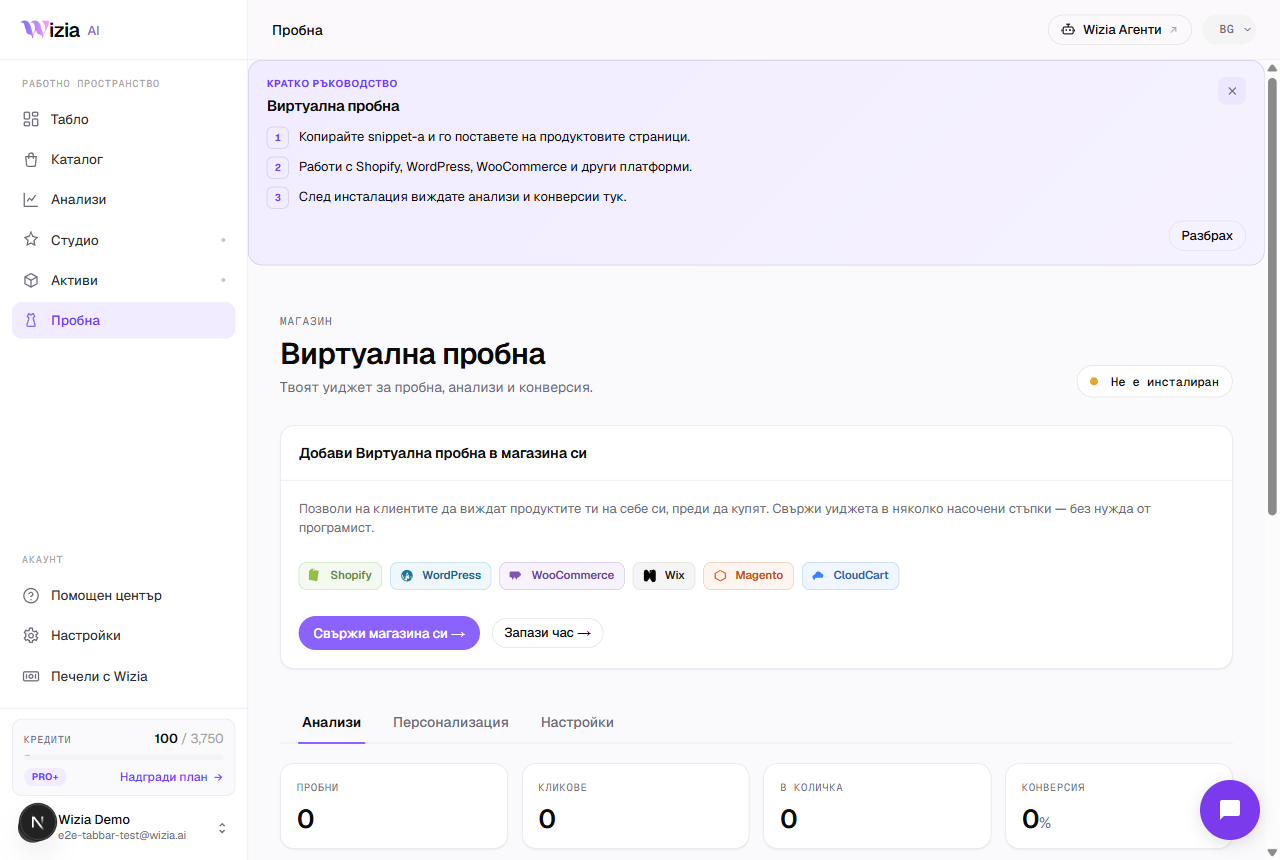This screenshot has height=860, width=1280.
Task: Click the WordPress logo icon
Action: point(407,576)
